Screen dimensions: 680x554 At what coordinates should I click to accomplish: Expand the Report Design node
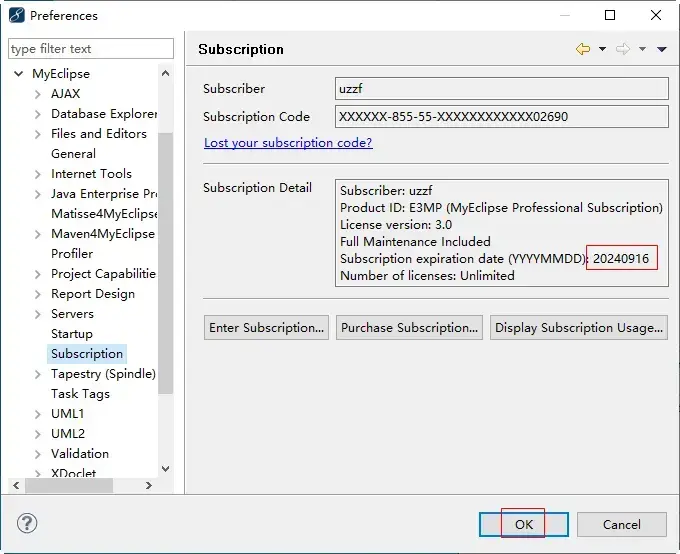point(38,294)
